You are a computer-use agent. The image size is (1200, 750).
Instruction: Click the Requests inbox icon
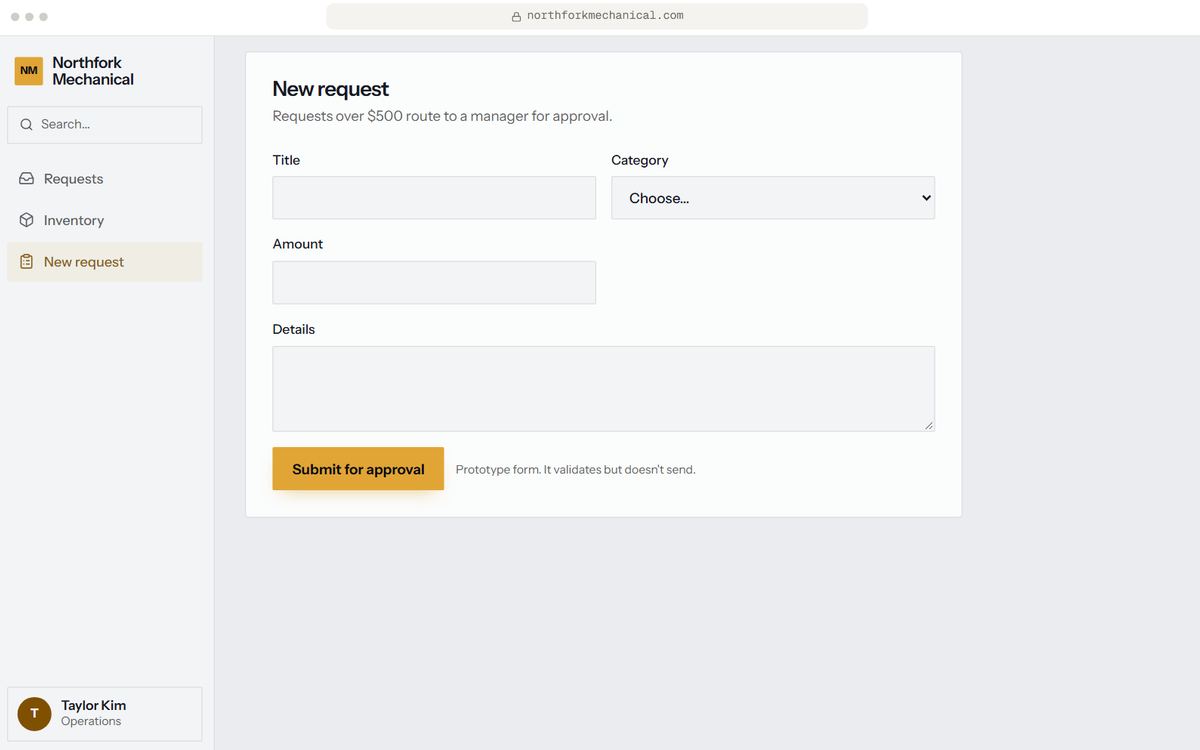[x=27, y=179]
